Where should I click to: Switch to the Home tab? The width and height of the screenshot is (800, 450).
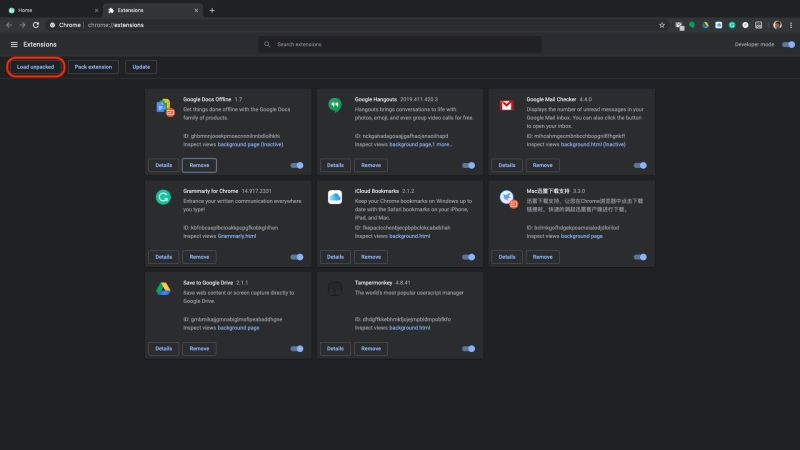click(x=51, y=10)
